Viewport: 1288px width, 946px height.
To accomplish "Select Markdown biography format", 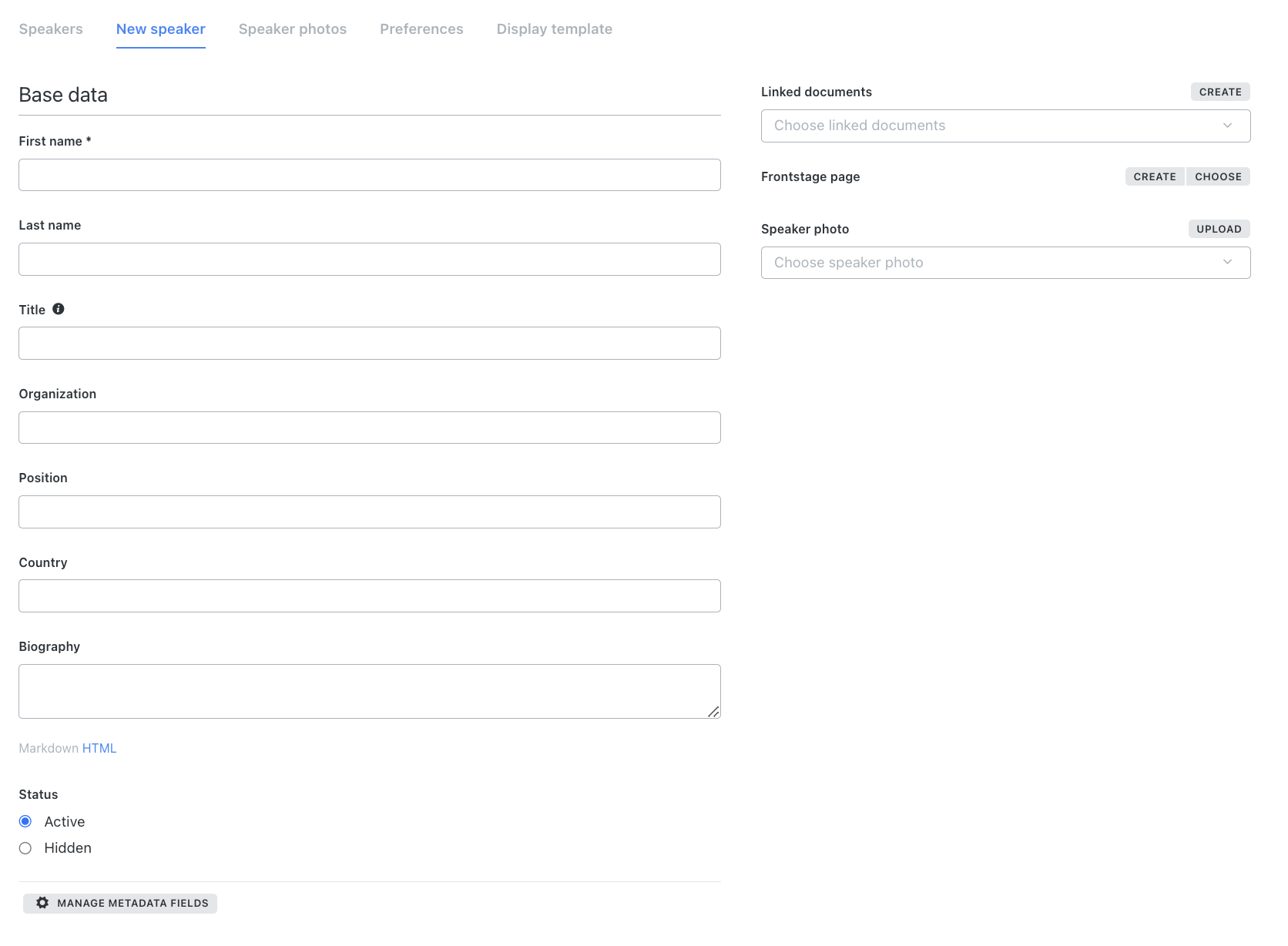I will (x=49, y=748).
